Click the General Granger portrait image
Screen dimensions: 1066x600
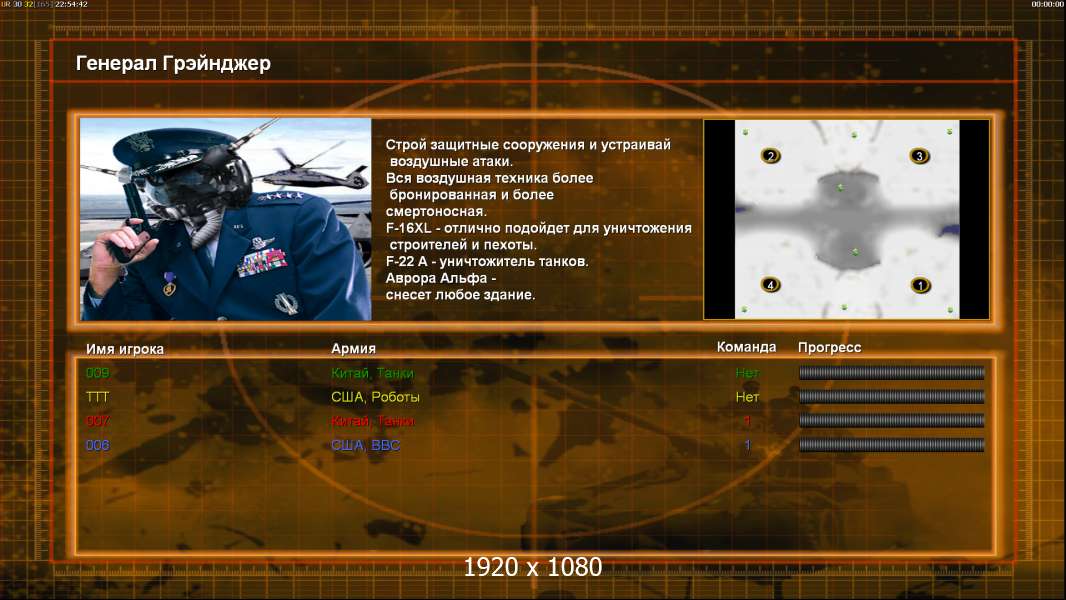point(226,219)
